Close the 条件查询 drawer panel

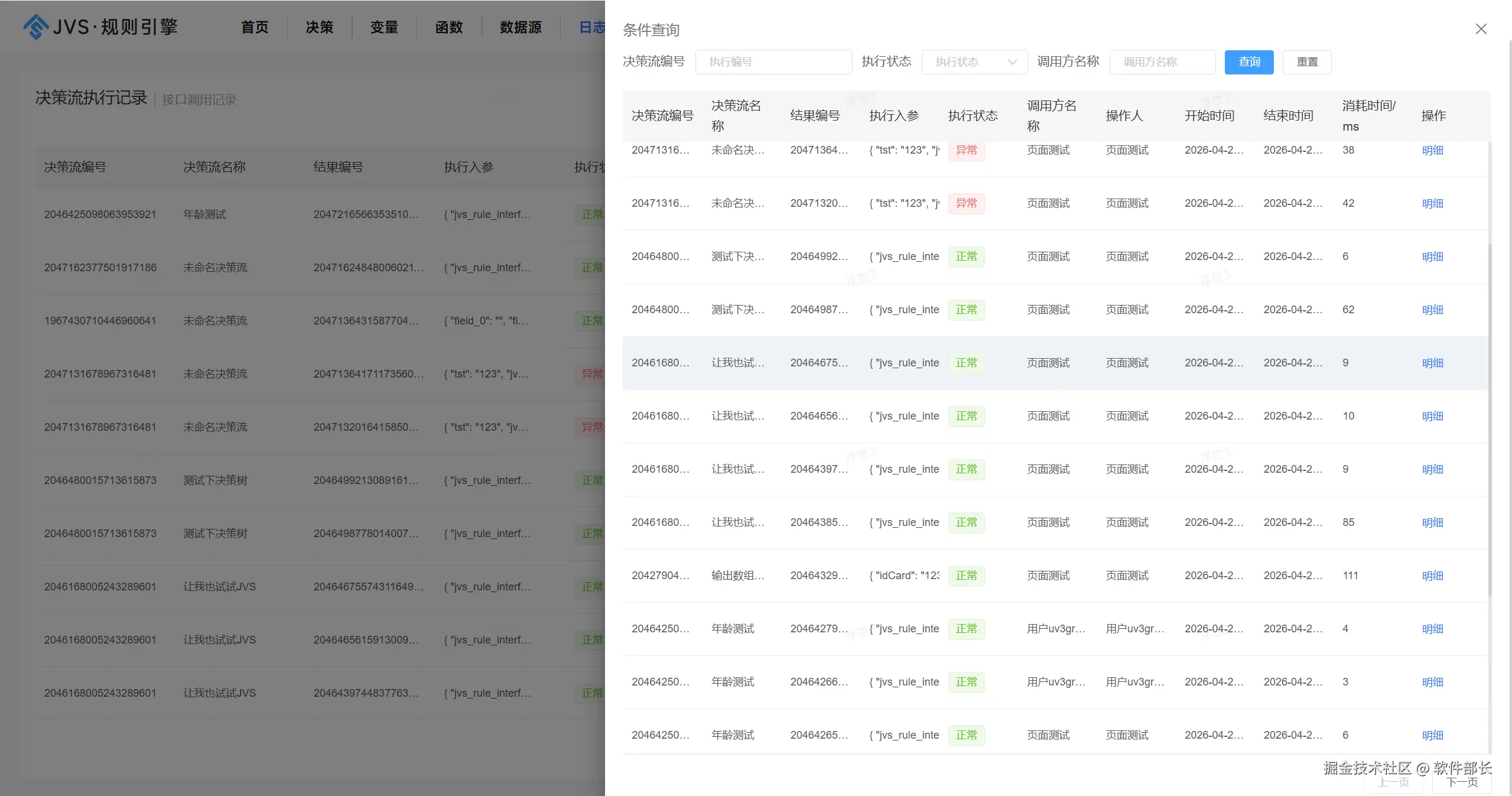[1480, 29]
